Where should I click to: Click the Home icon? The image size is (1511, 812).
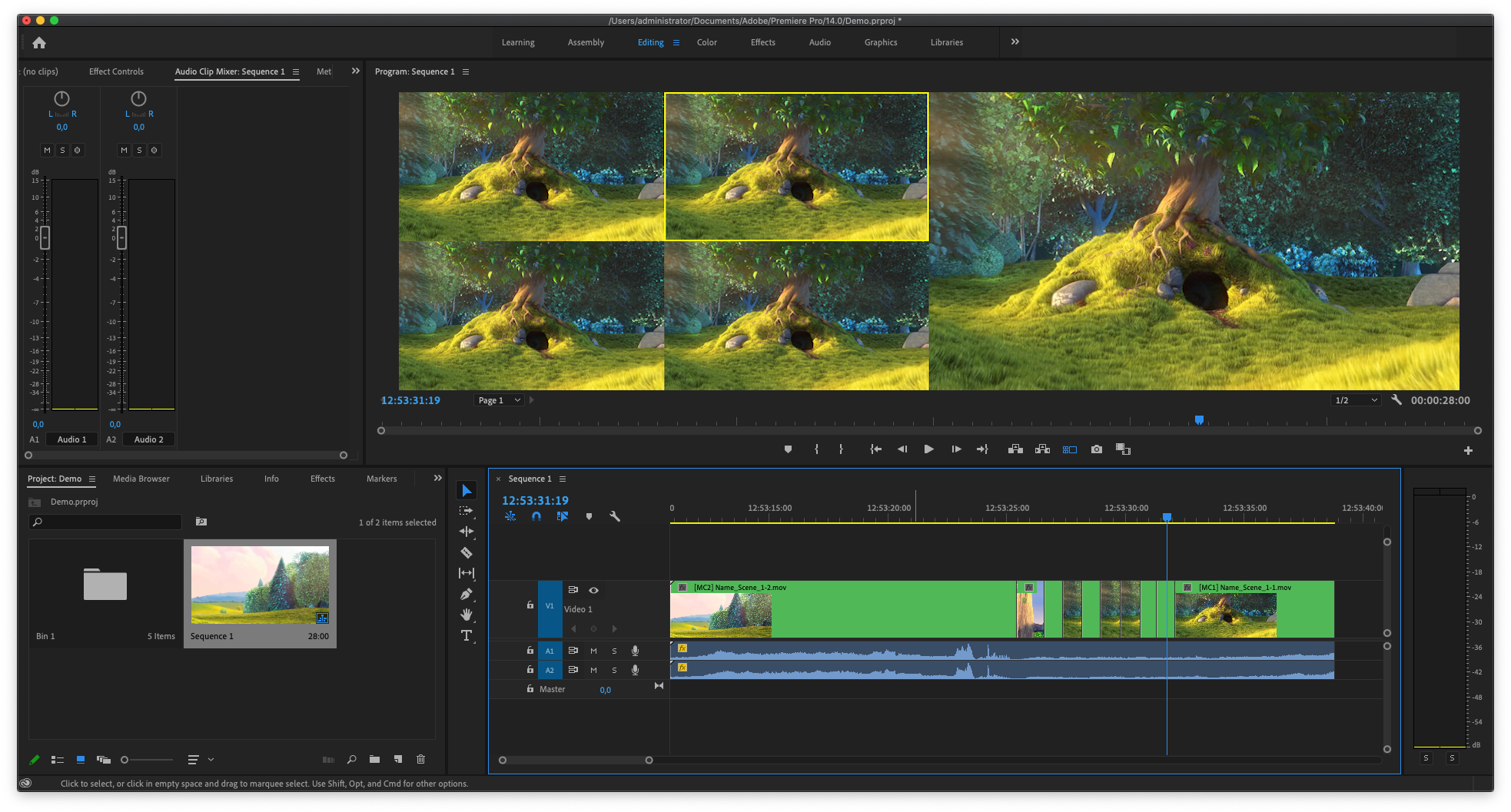click(x=39, y=43)
